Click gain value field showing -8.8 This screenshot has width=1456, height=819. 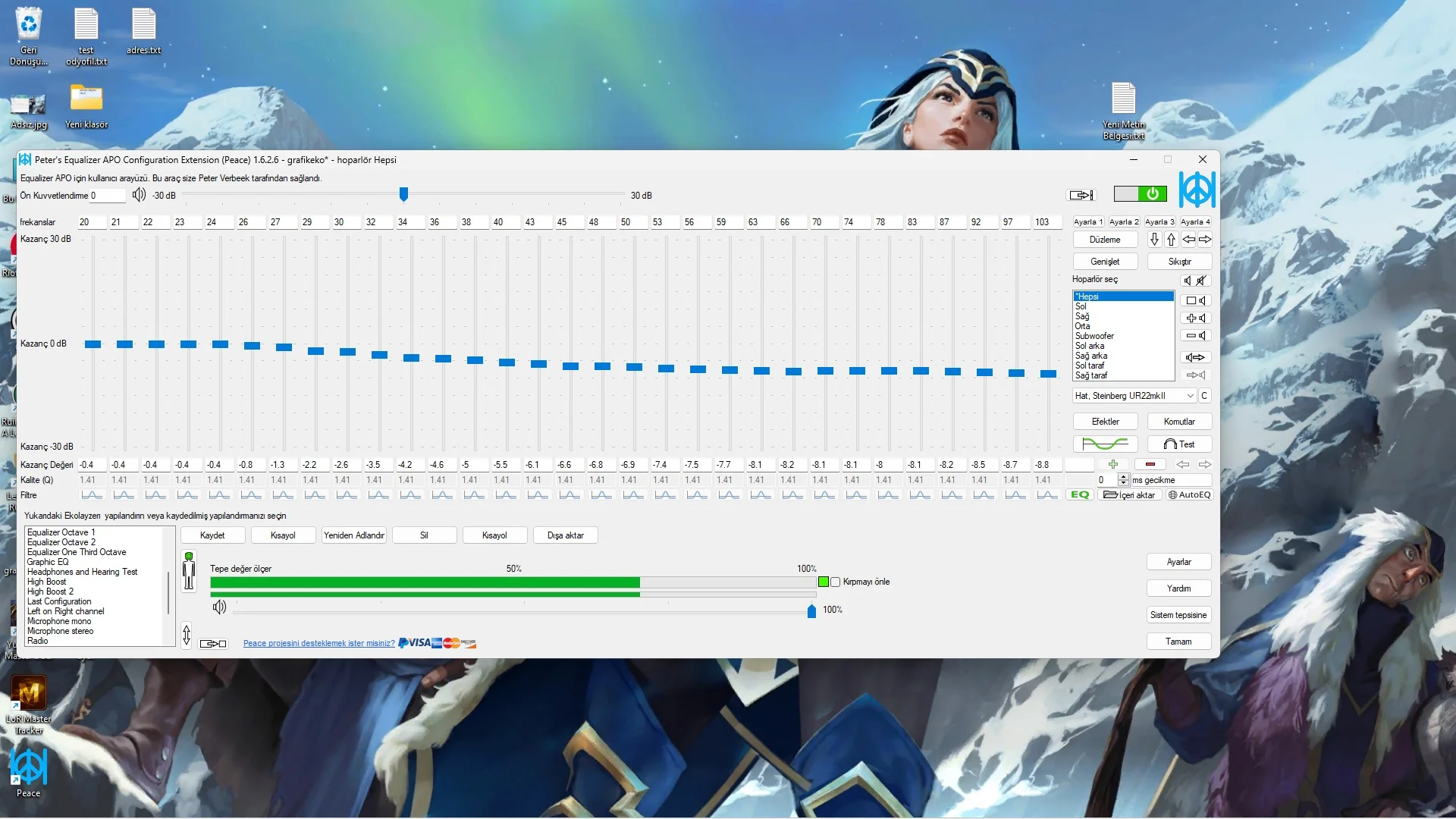click(x=1047, y=465)
